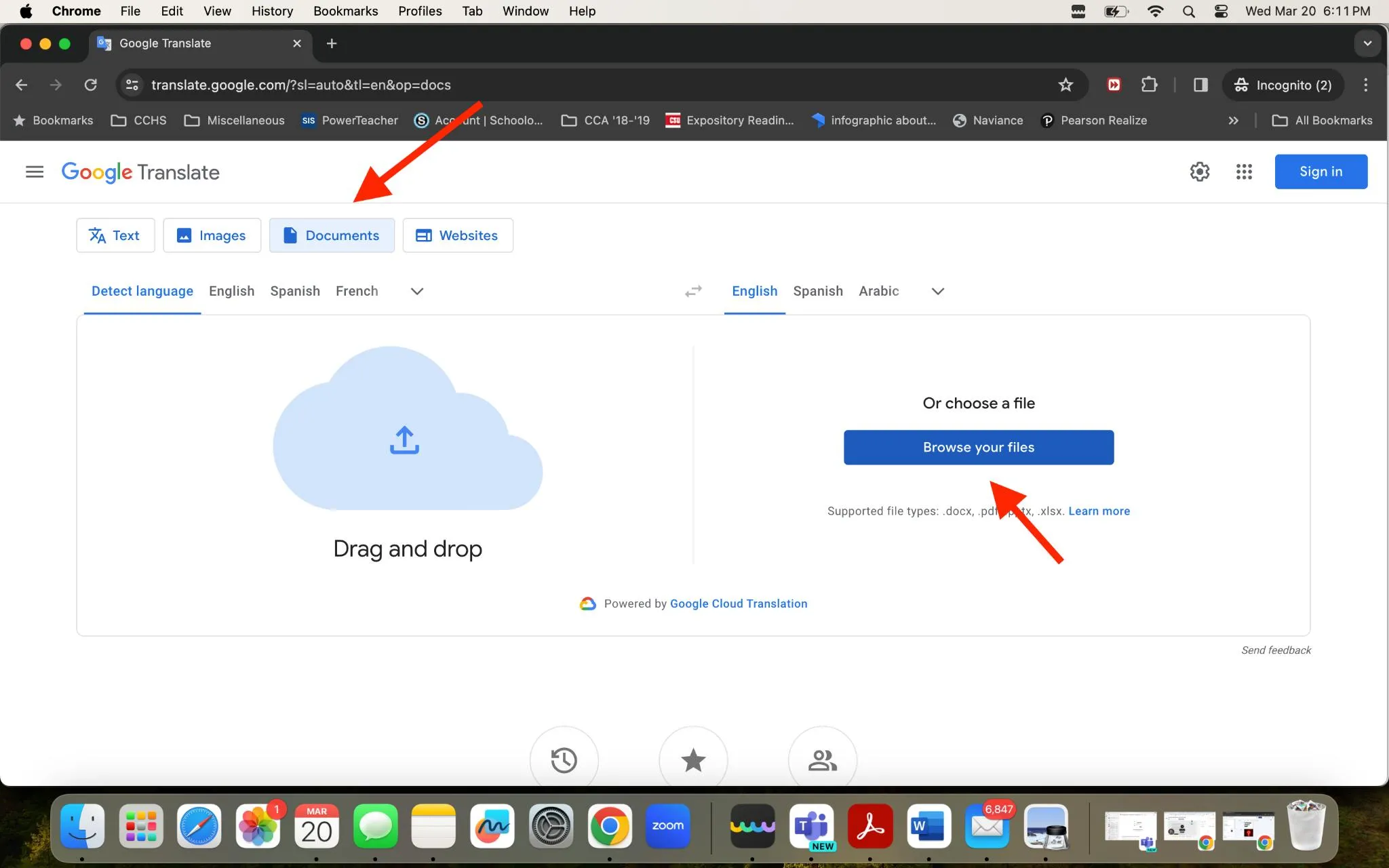Toggle source to English language
Image resolution: width=1389 pixels, height=868 pixels.
[232, 291]
